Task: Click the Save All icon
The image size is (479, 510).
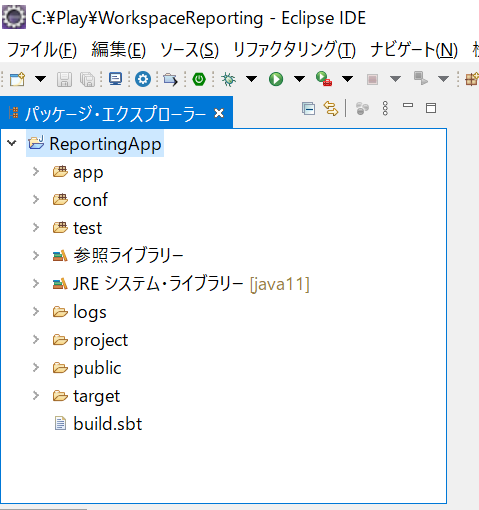Action: pyautogui.click(x=88, y=80)
